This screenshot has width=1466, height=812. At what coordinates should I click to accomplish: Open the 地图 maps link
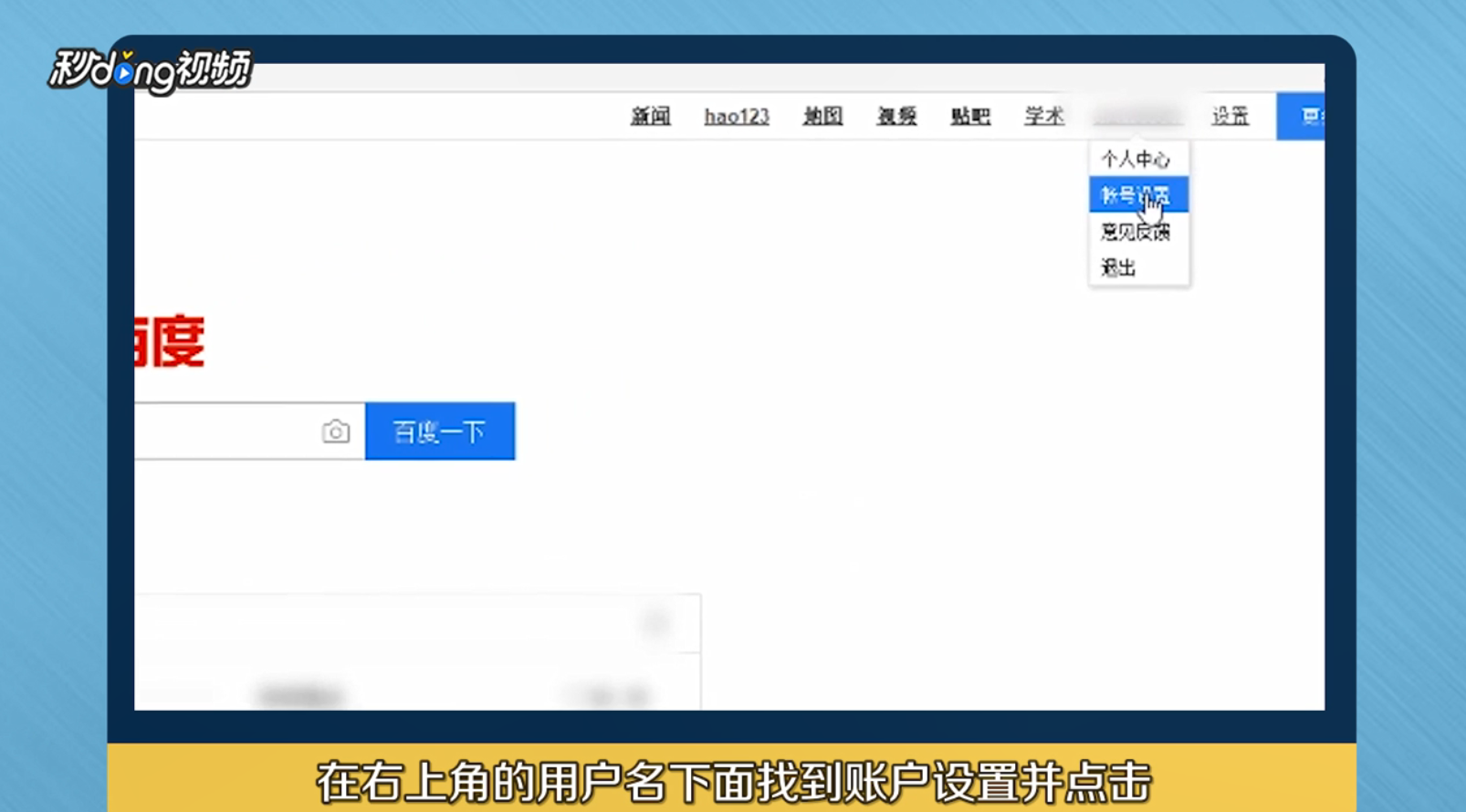click(822, 116)
